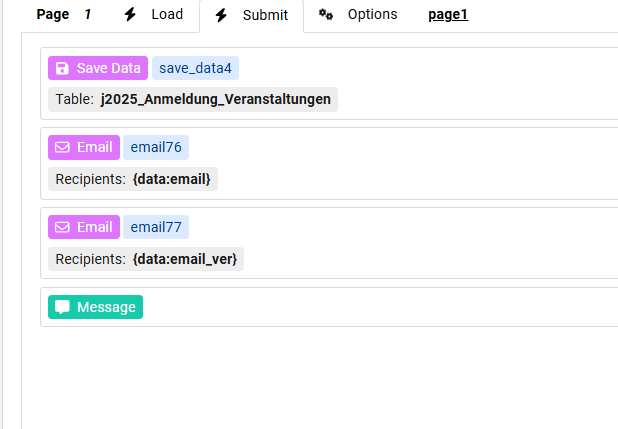Image resolution: width=618 pixels, height=429 pixels.
Task: Select the email77 name tag
Action: 156,227
